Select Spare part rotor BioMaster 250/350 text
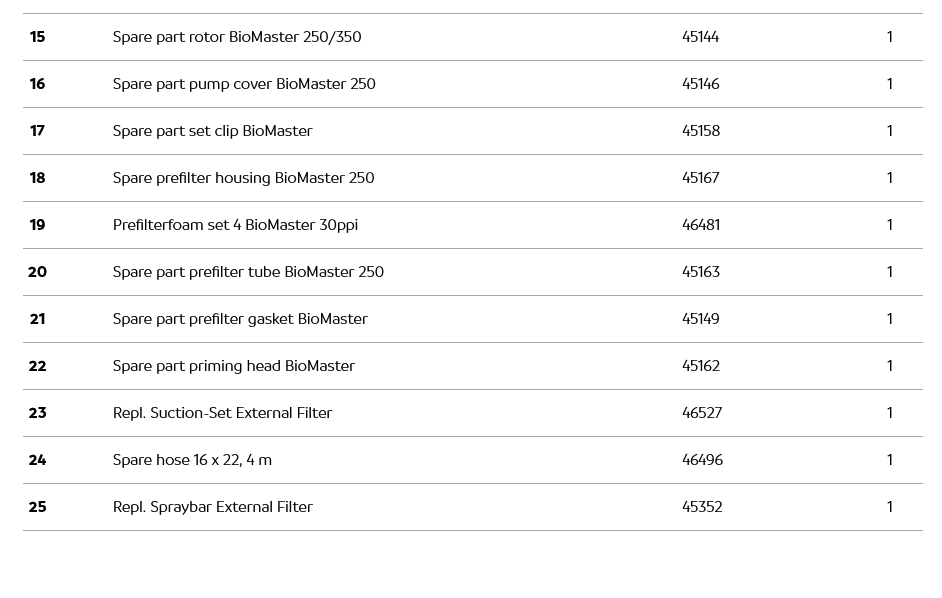The image size is (942, 598). (x=237, y=37)
